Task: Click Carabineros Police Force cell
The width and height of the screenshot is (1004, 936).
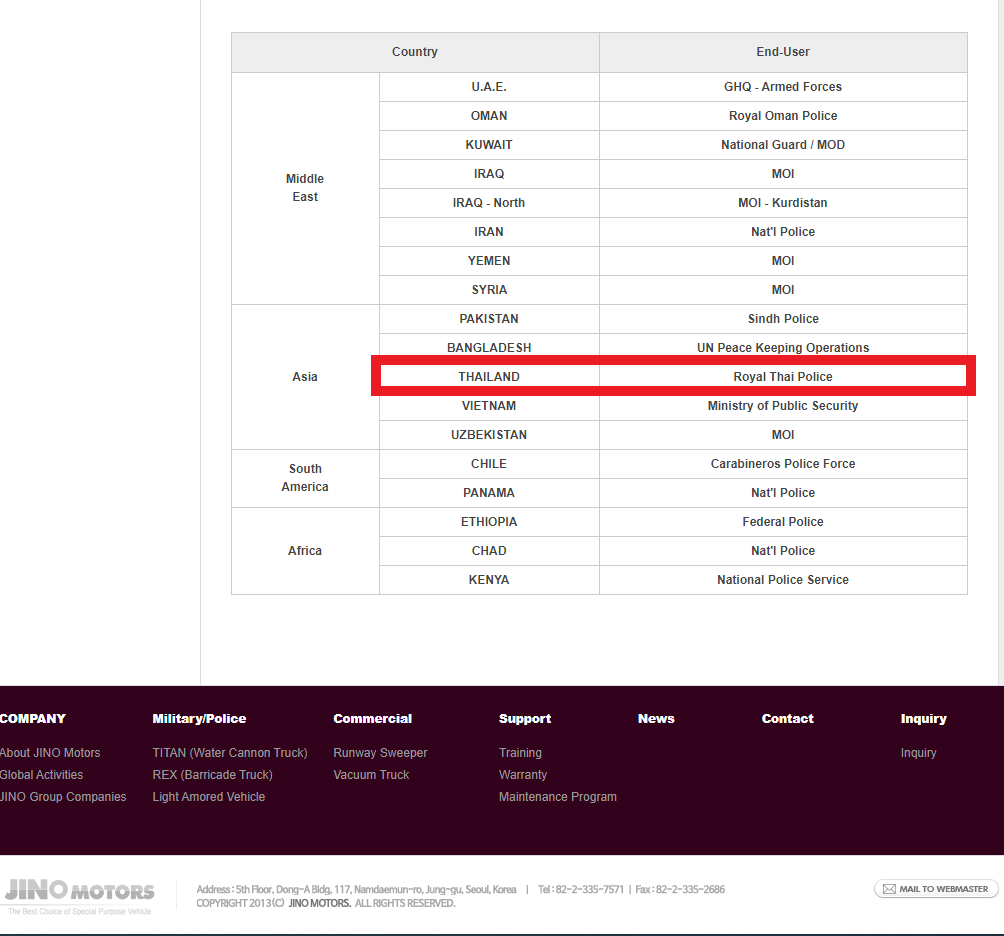Action: (783, 464)
